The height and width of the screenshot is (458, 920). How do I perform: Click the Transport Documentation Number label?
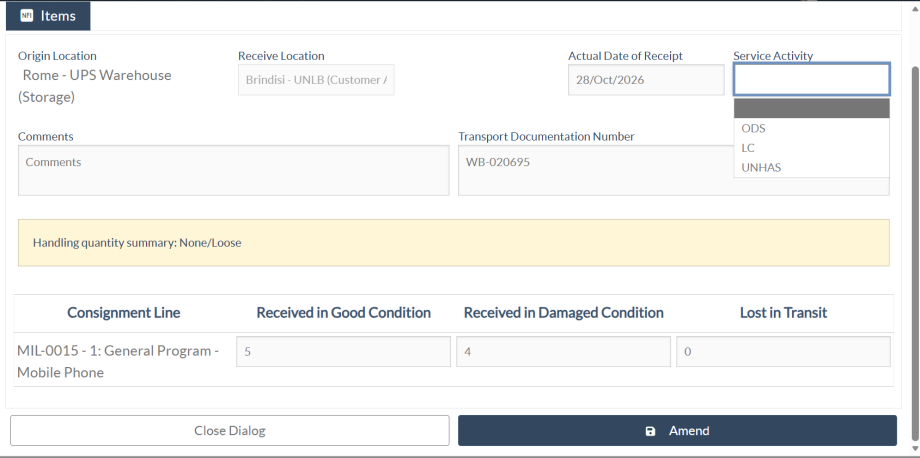pyautogui.click(x=546, y=137)
